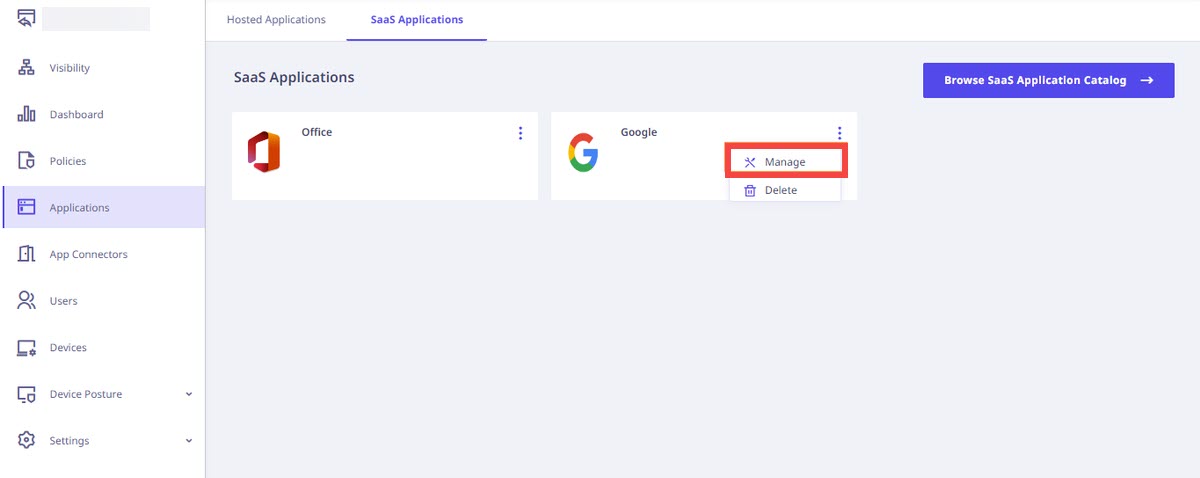Toggle the Google card three-dot menu

[840, 133]
